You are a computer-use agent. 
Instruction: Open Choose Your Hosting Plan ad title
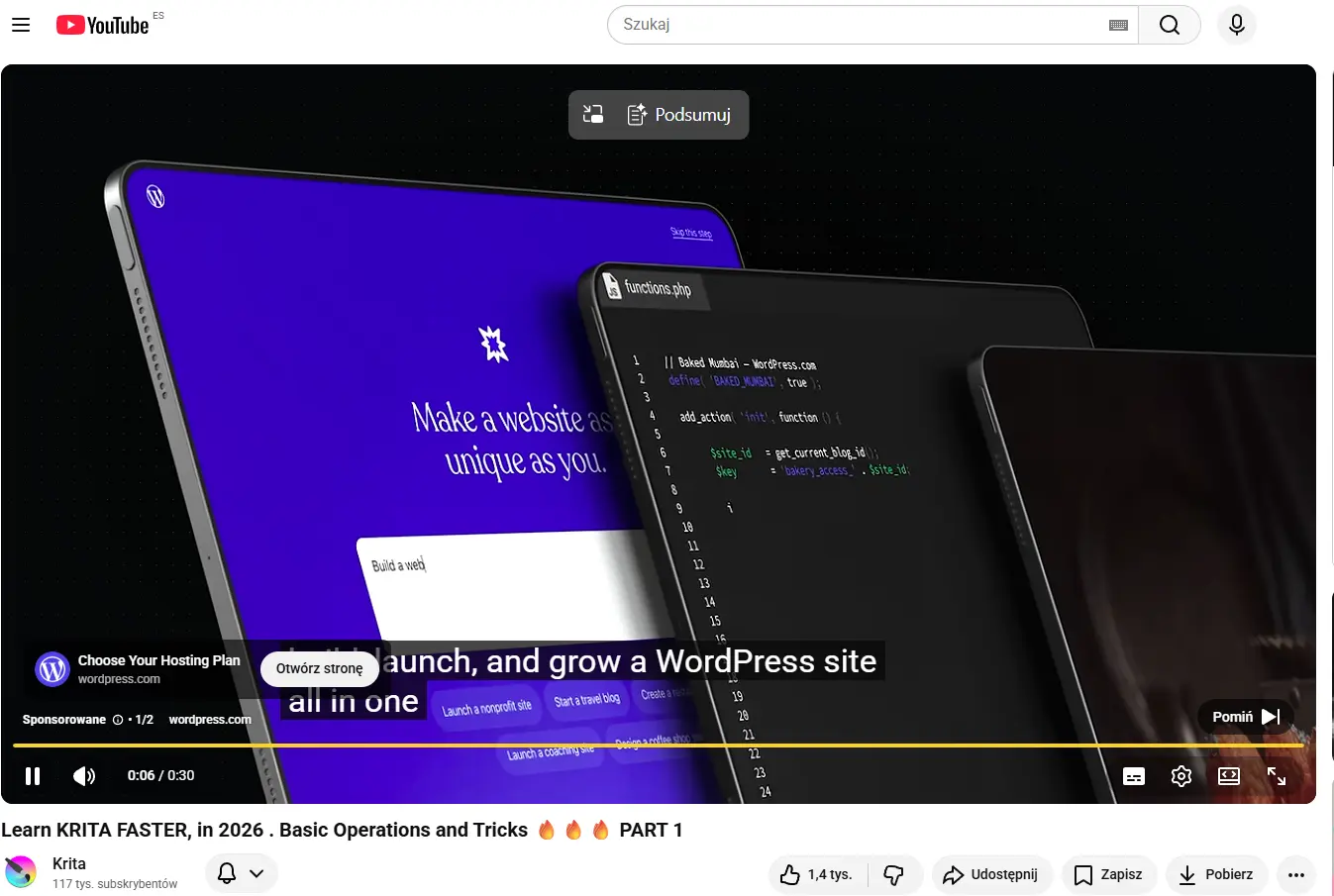(159, 660)
